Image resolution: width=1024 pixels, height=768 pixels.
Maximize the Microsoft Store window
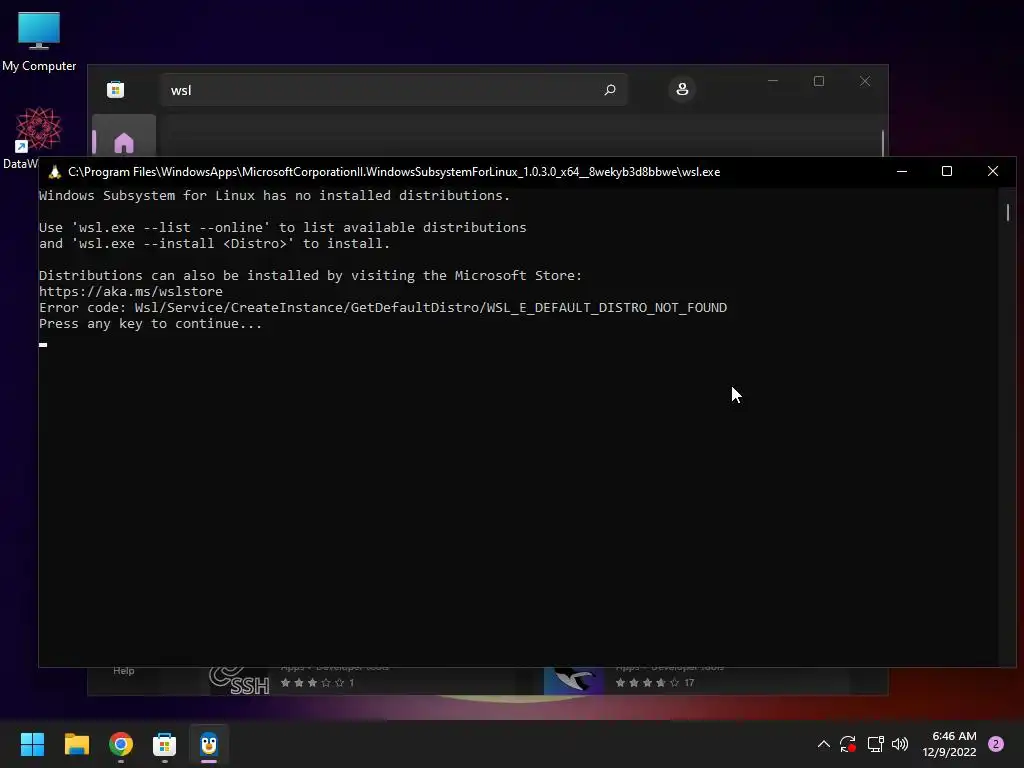[819, 81]
